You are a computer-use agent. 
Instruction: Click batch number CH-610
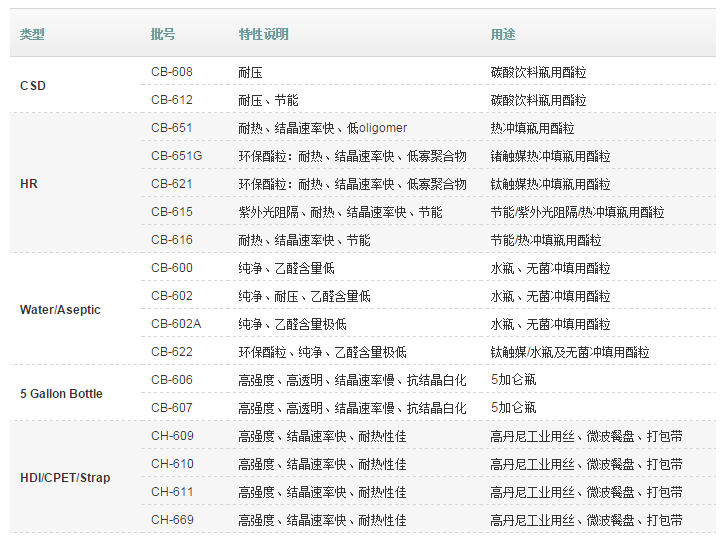pyautogui.click(x=172, y=464)
